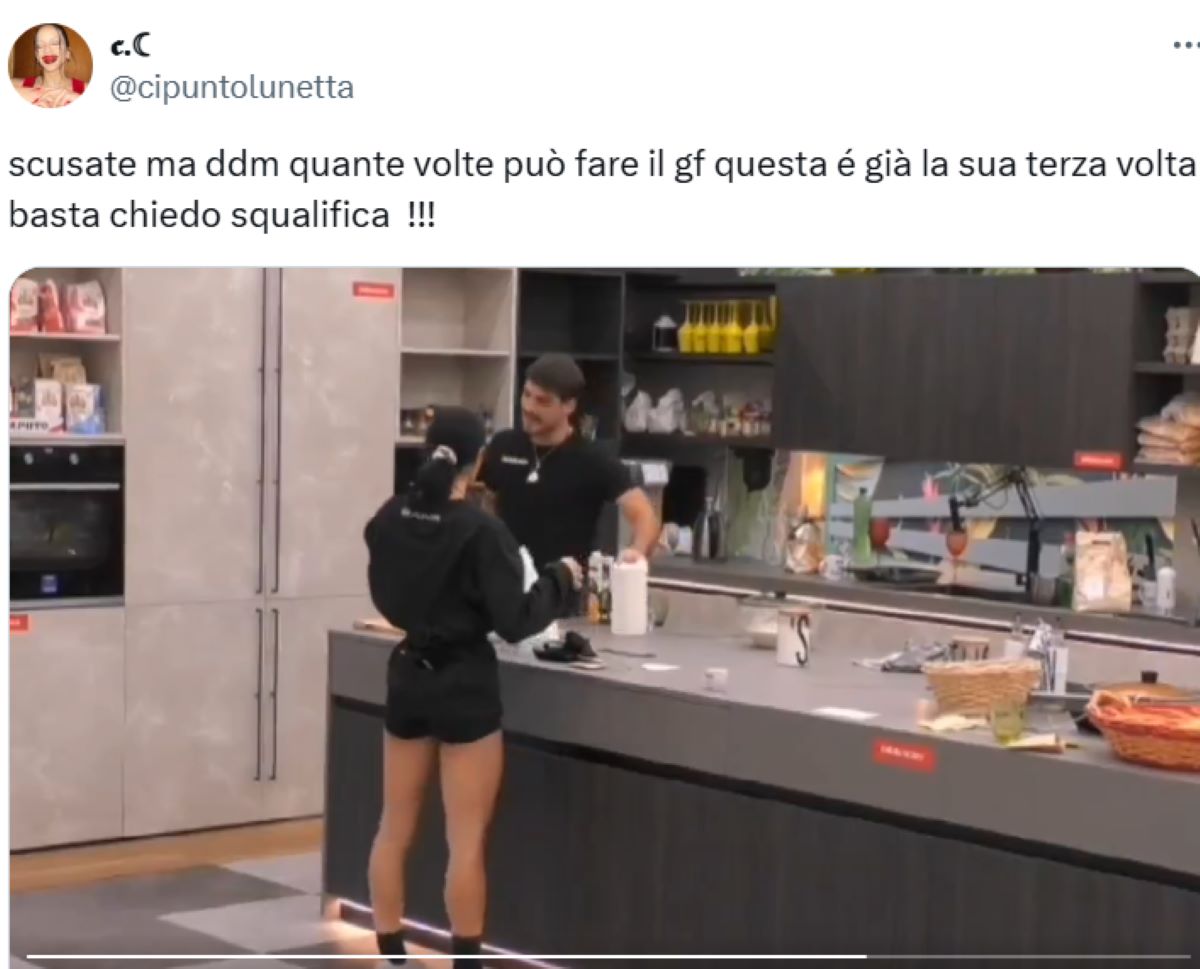This screenshot has height=969, width=1200.
Task: Click the red label on the counter front
Action: coord(904,755)
